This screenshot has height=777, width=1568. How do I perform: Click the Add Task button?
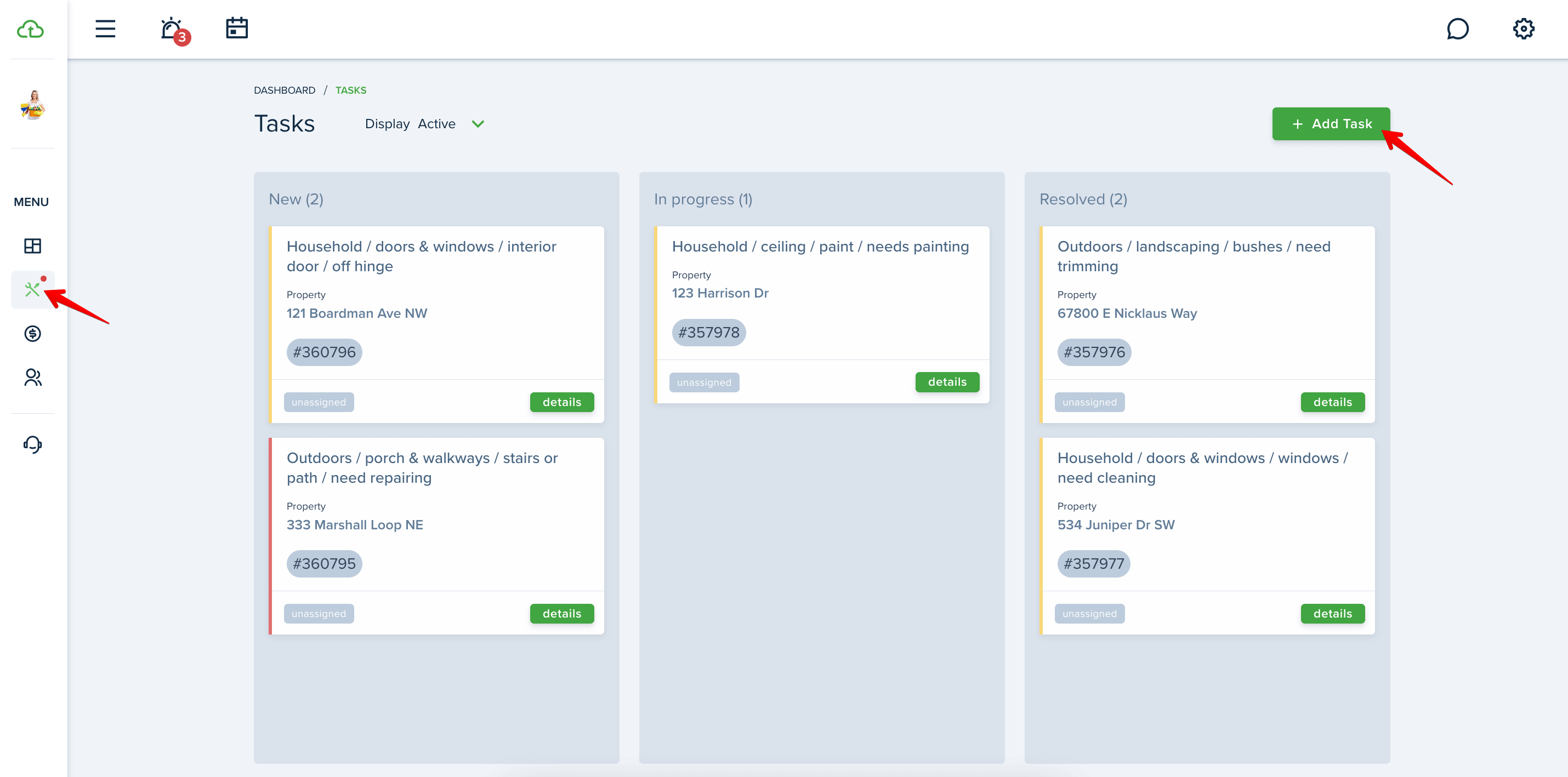(1331, 123)
